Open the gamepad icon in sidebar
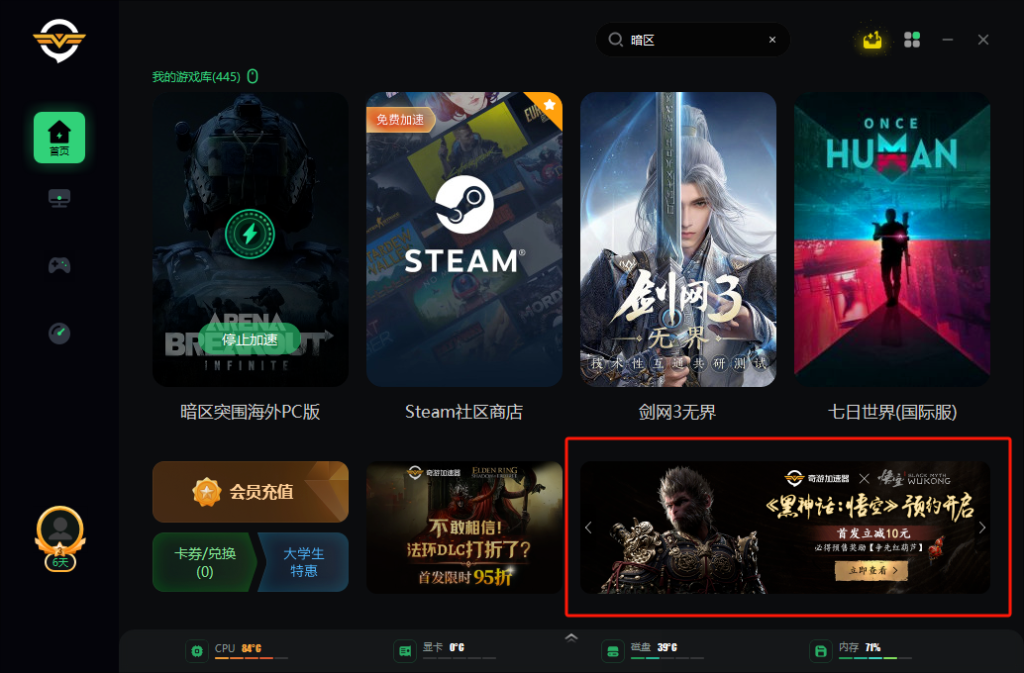The height and width of the screenshot is (673, 1024). (59, 265)
